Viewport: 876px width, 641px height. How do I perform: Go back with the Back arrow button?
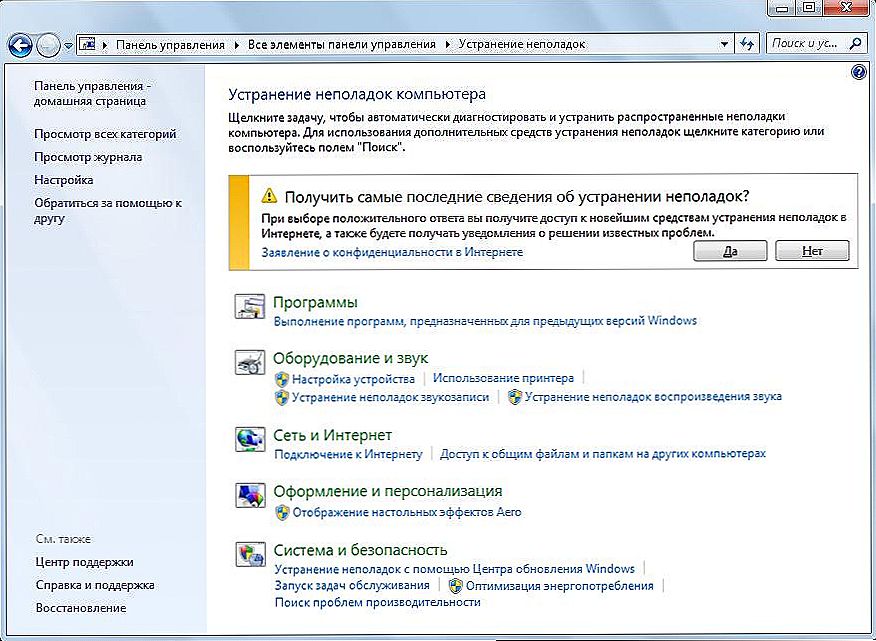[21, 45]
